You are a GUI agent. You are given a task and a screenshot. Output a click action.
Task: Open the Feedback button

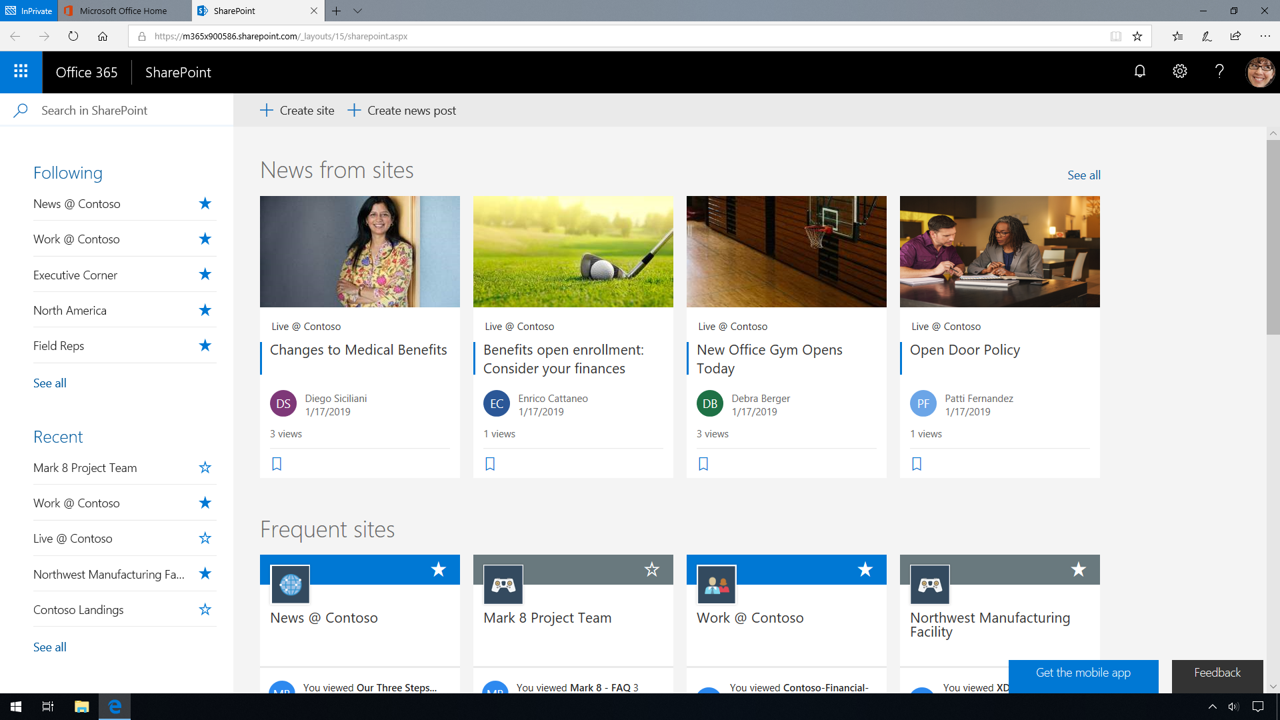1217,674
